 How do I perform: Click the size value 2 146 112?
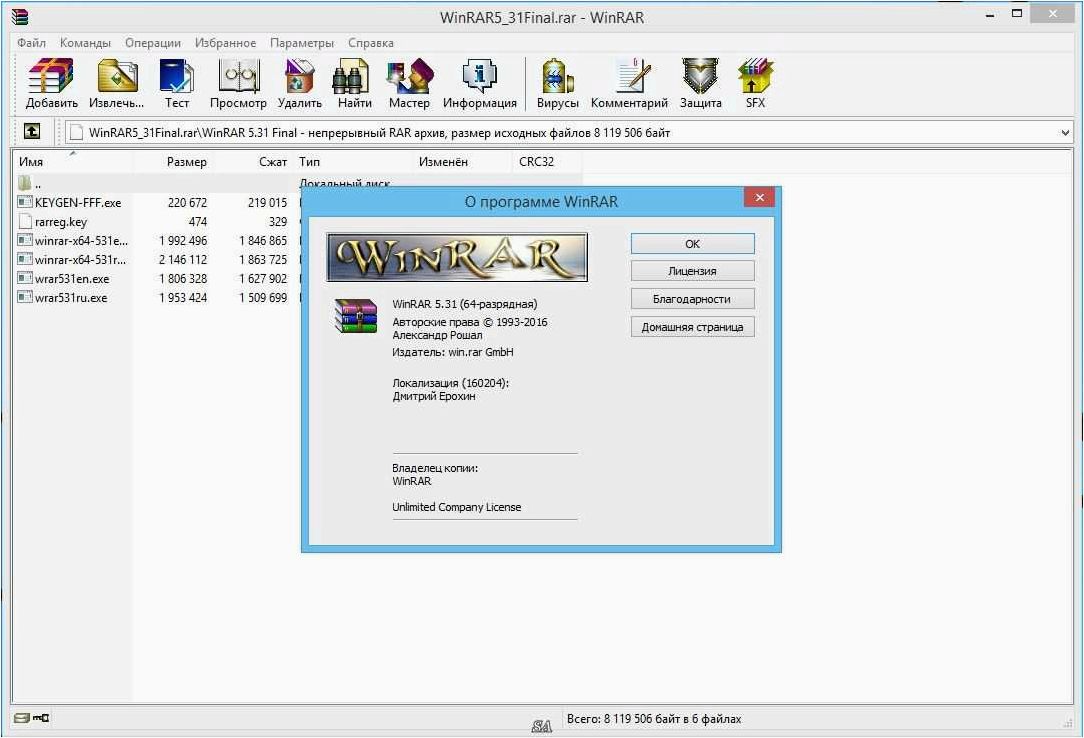point(183,259)
